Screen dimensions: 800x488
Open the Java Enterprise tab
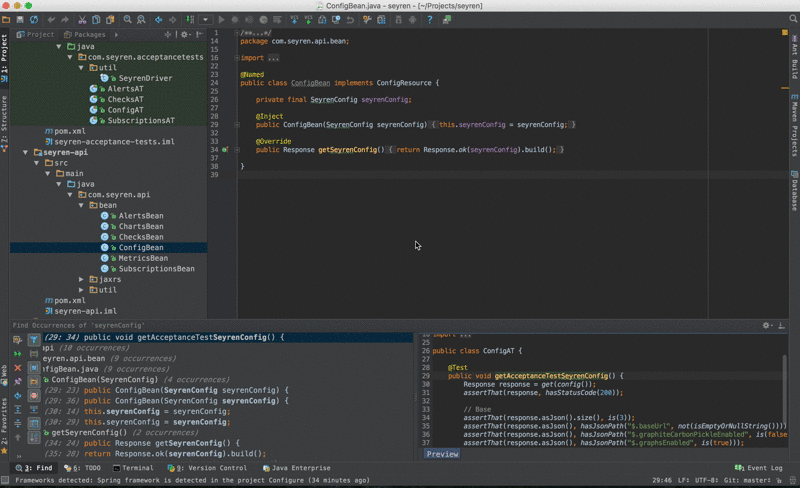296,468
